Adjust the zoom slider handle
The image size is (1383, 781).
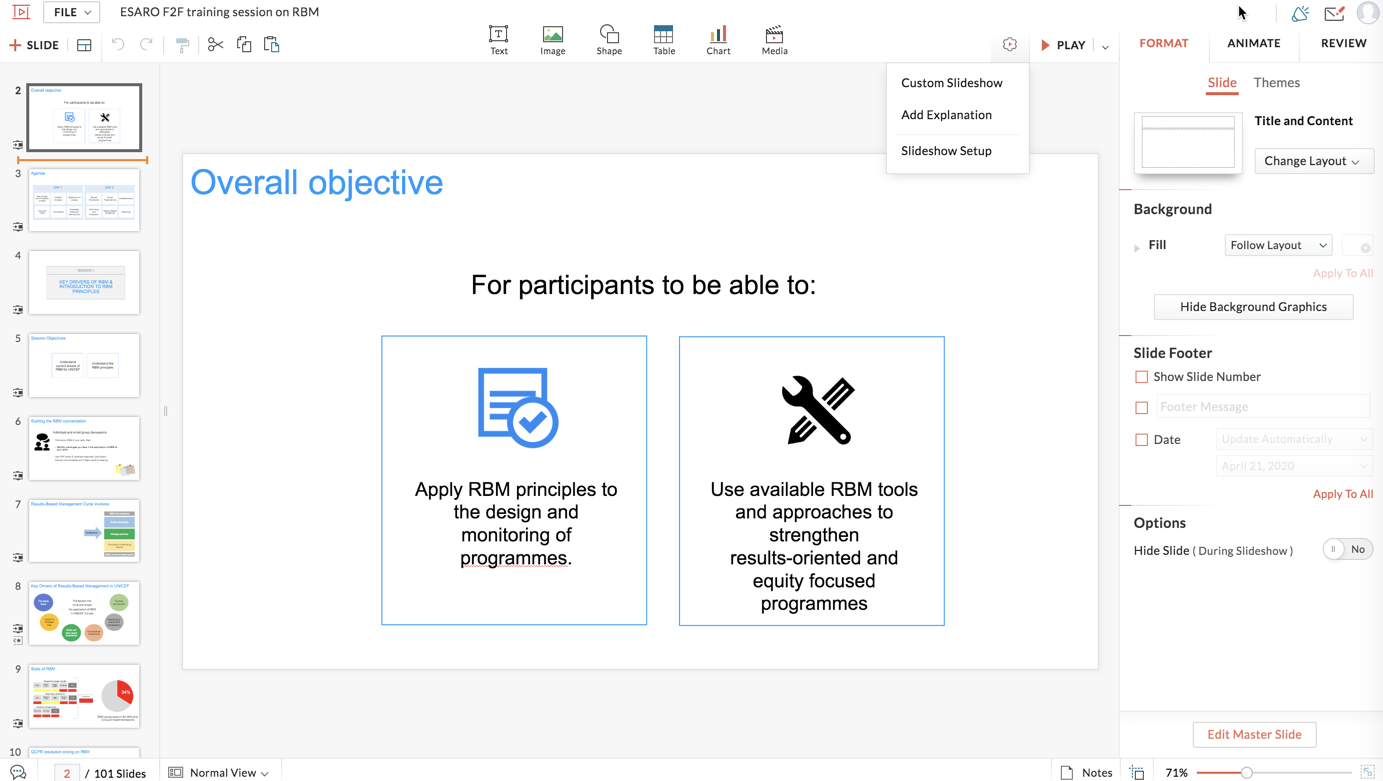tap(1246, 773)
